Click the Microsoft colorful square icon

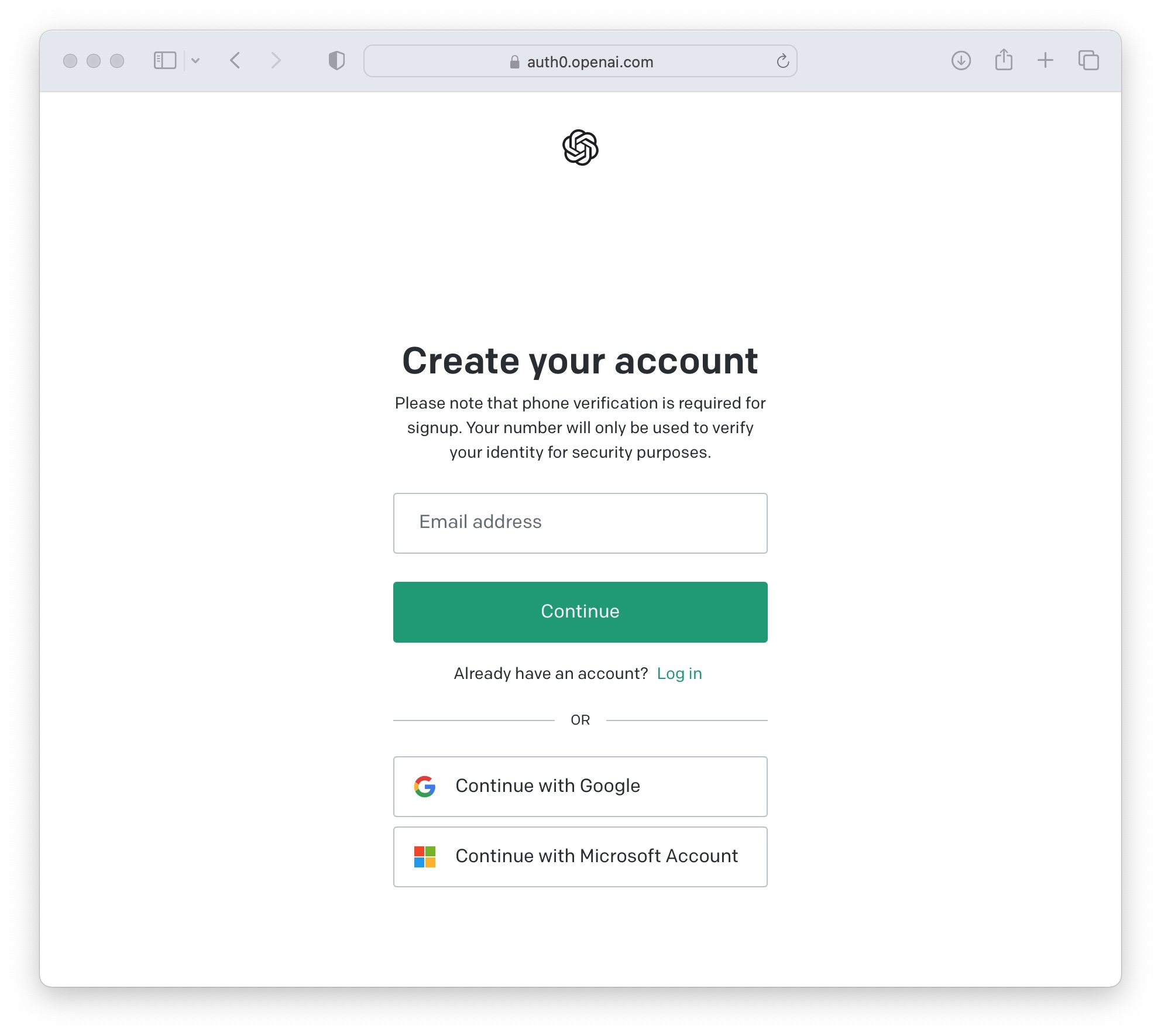coord(425,857)
